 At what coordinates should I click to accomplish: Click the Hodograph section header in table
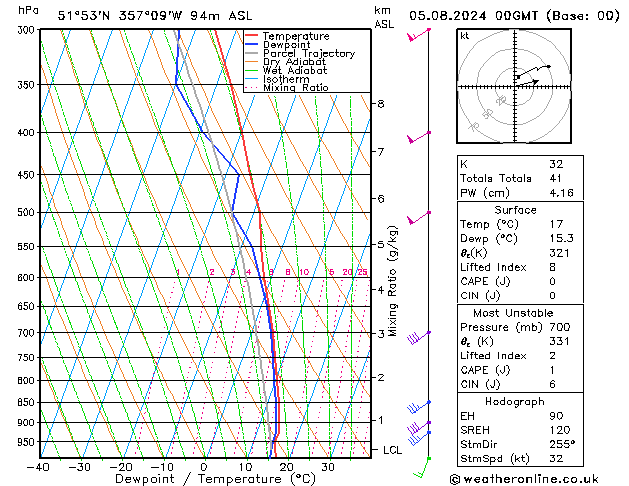[x=514, y=401]
